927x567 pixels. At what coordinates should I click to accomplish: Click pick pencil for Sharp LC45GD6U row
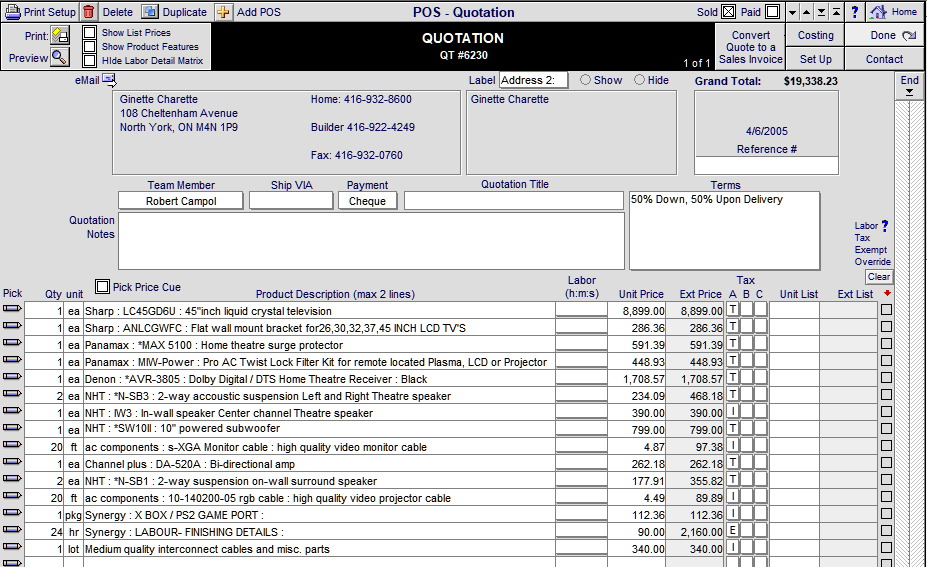pos(12,308)
